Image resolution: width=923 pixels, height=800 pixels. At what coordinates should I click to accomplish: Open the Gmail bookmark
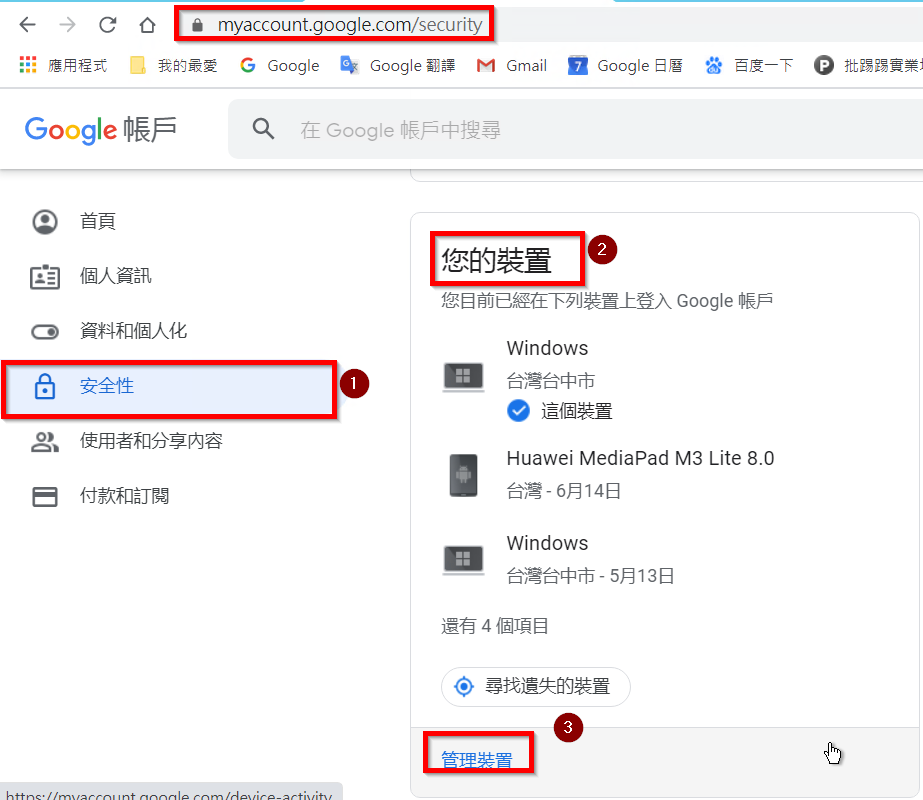coord(512,65)
